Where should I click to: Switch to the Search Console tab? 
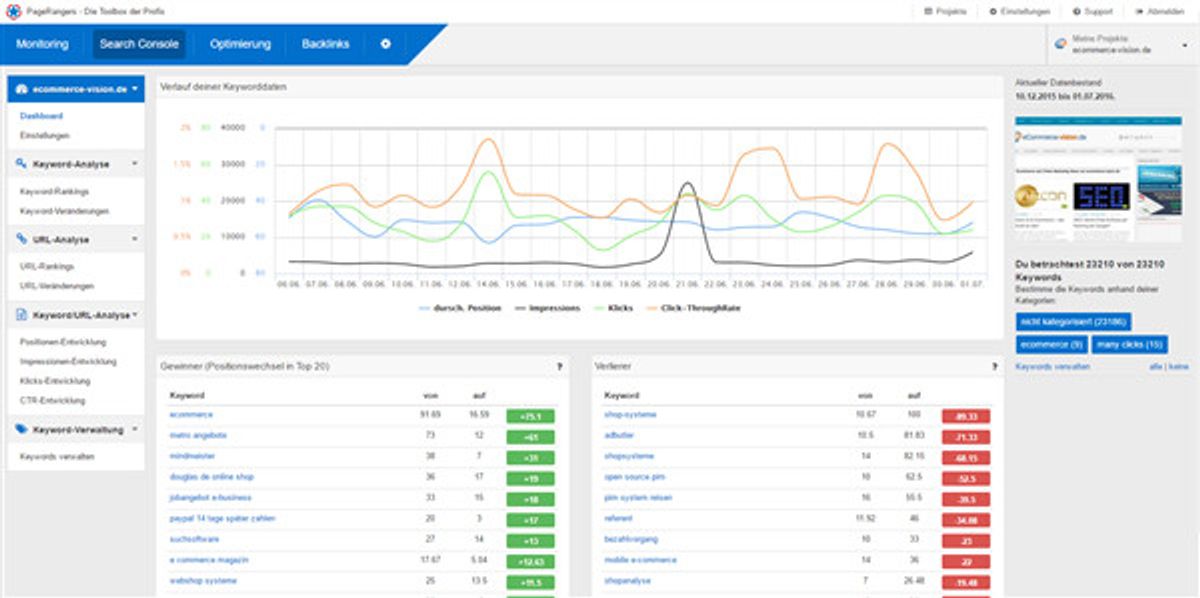[x=139, y=44]
